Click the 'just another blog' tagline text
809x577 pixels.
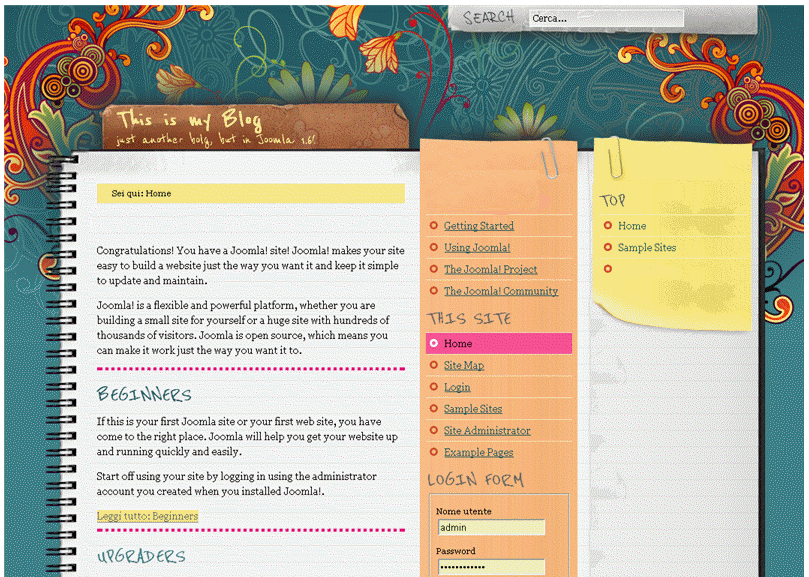coord(215,139)
